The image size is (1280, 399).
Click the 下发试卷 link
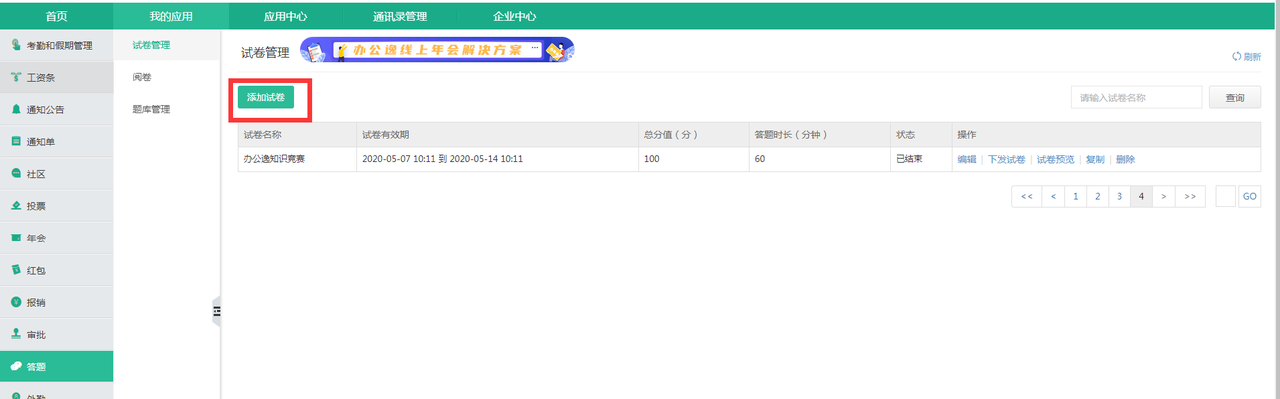click(1006, 159)
